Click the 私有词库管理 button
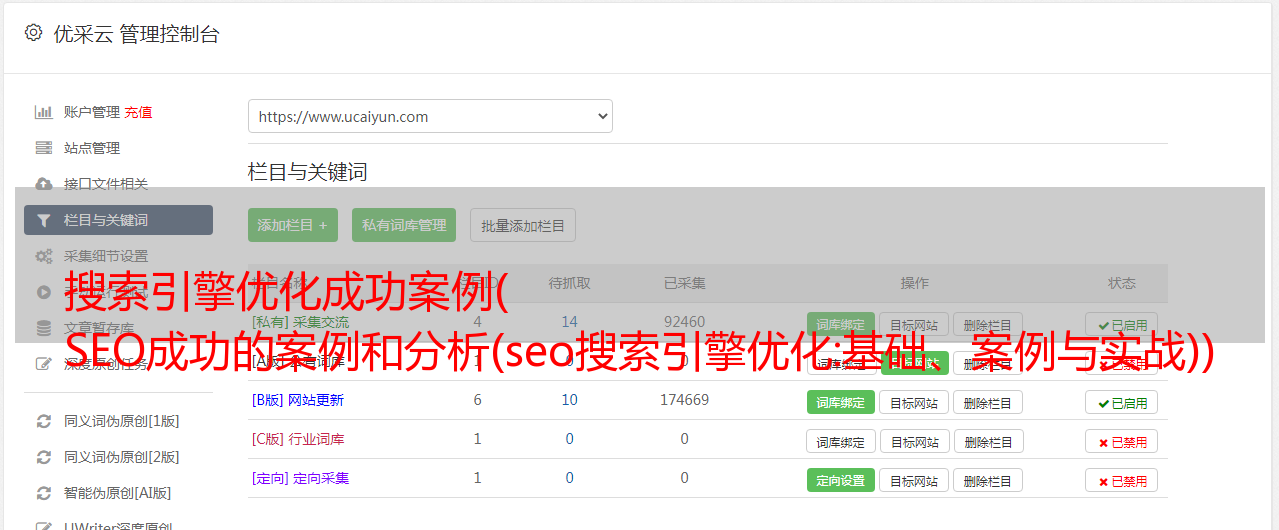Image resolution: width=1279 pixels, height=530 pixels. (404, 225)
